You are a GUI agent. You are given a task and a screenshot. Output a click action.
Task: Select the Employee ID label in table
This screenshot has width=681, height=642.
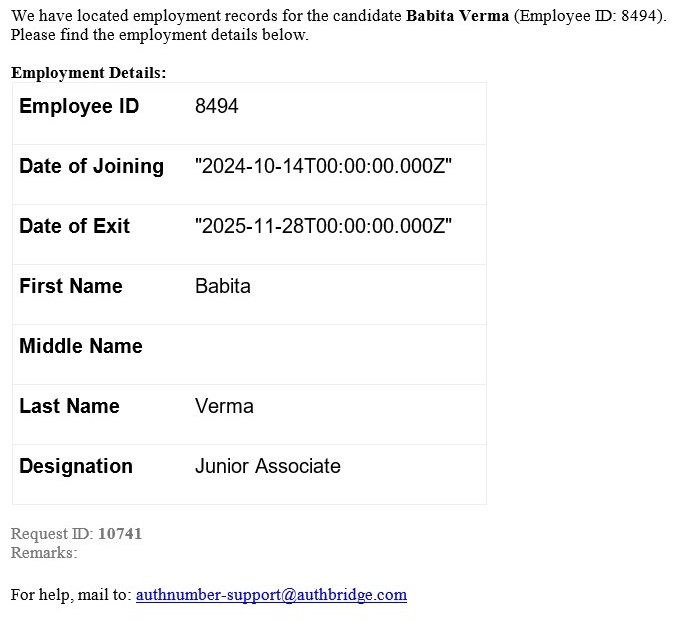[79, 107]
